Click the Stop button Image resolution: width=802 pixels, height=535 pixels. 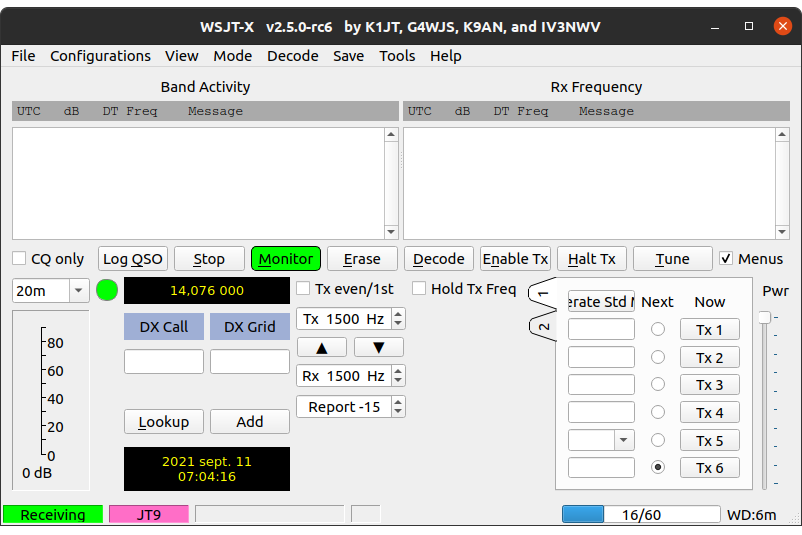click(209, 259)
